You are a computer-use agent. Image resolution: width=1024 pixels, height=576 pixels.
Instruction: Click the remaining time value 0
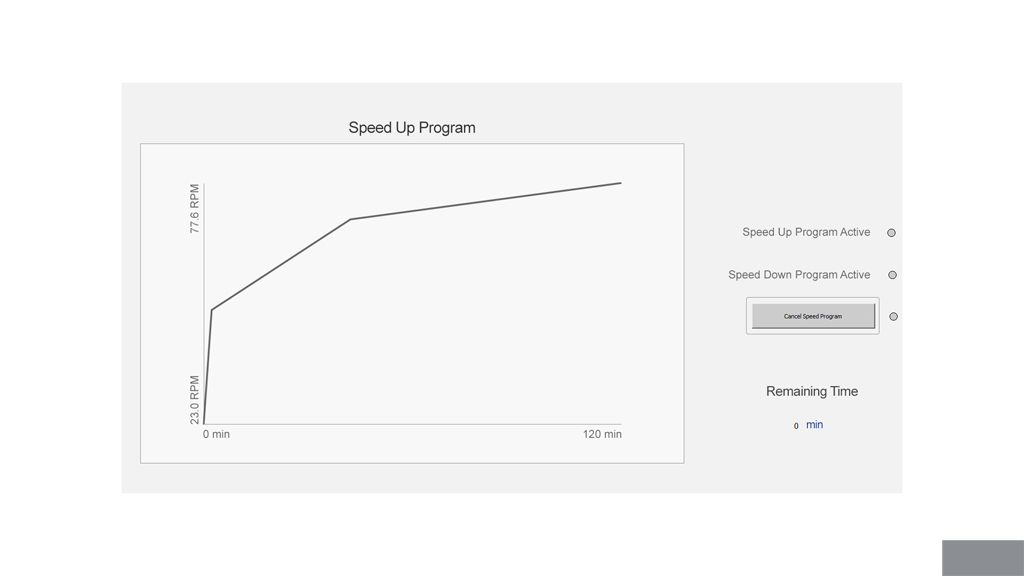[x=796, y=426]
